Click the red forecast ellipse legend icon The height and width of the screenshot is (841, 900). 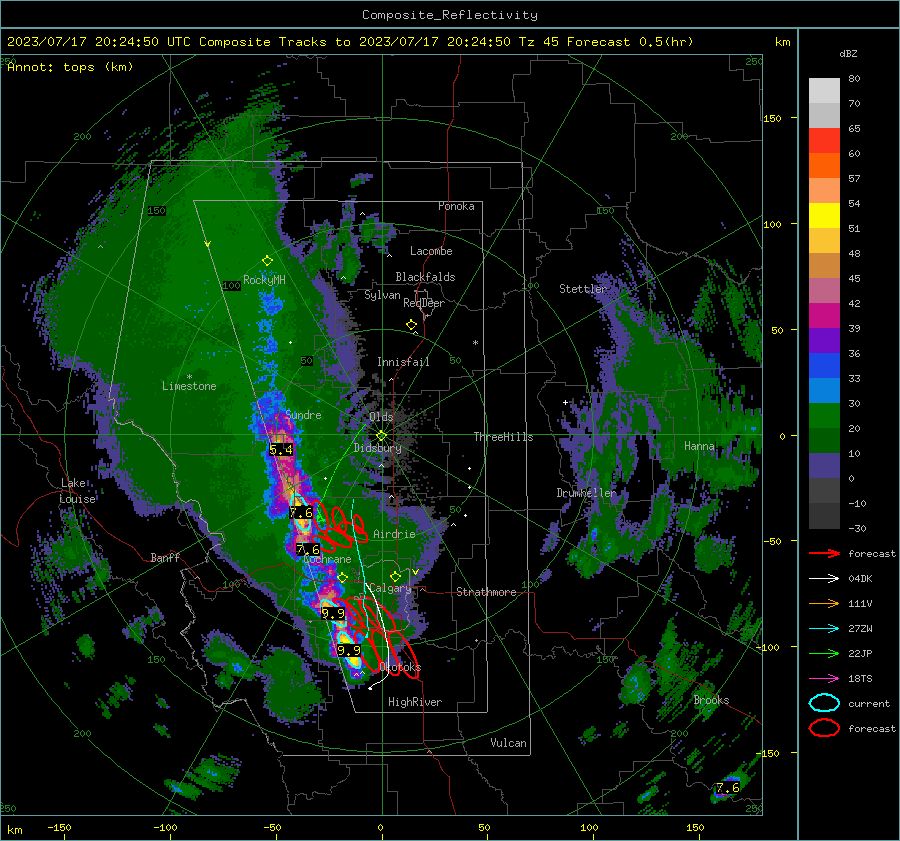[824, 728]
